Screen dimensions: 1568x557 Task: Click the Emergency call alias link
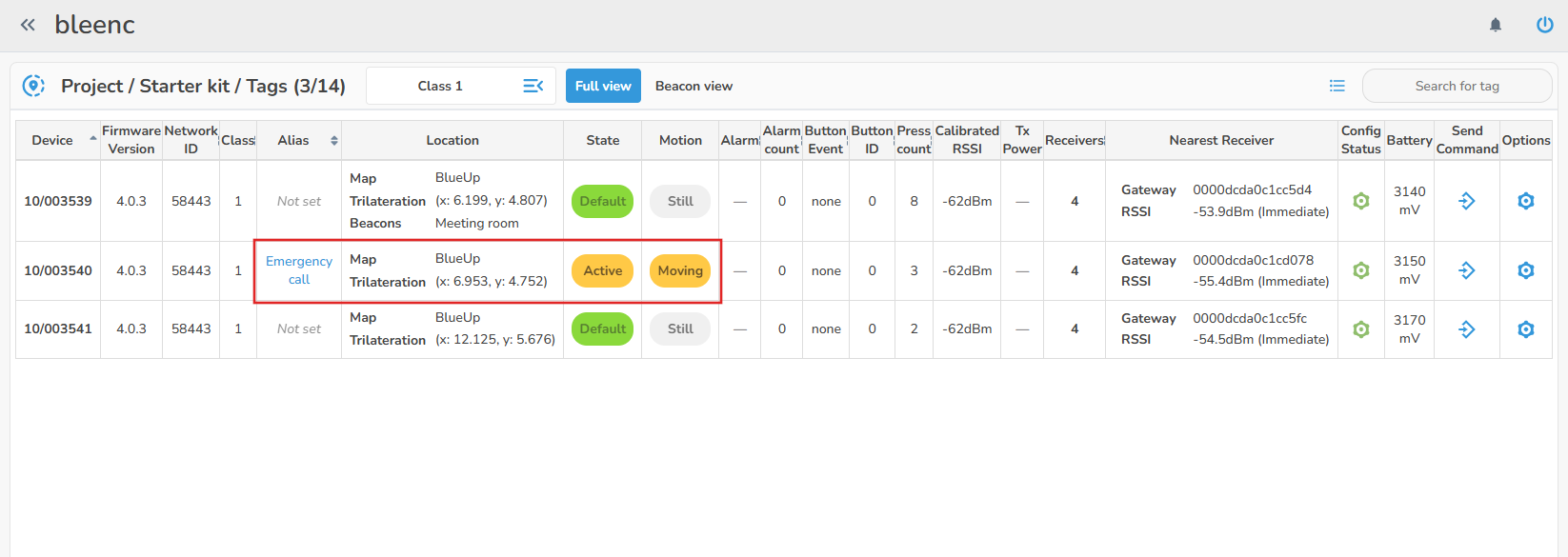299,270
